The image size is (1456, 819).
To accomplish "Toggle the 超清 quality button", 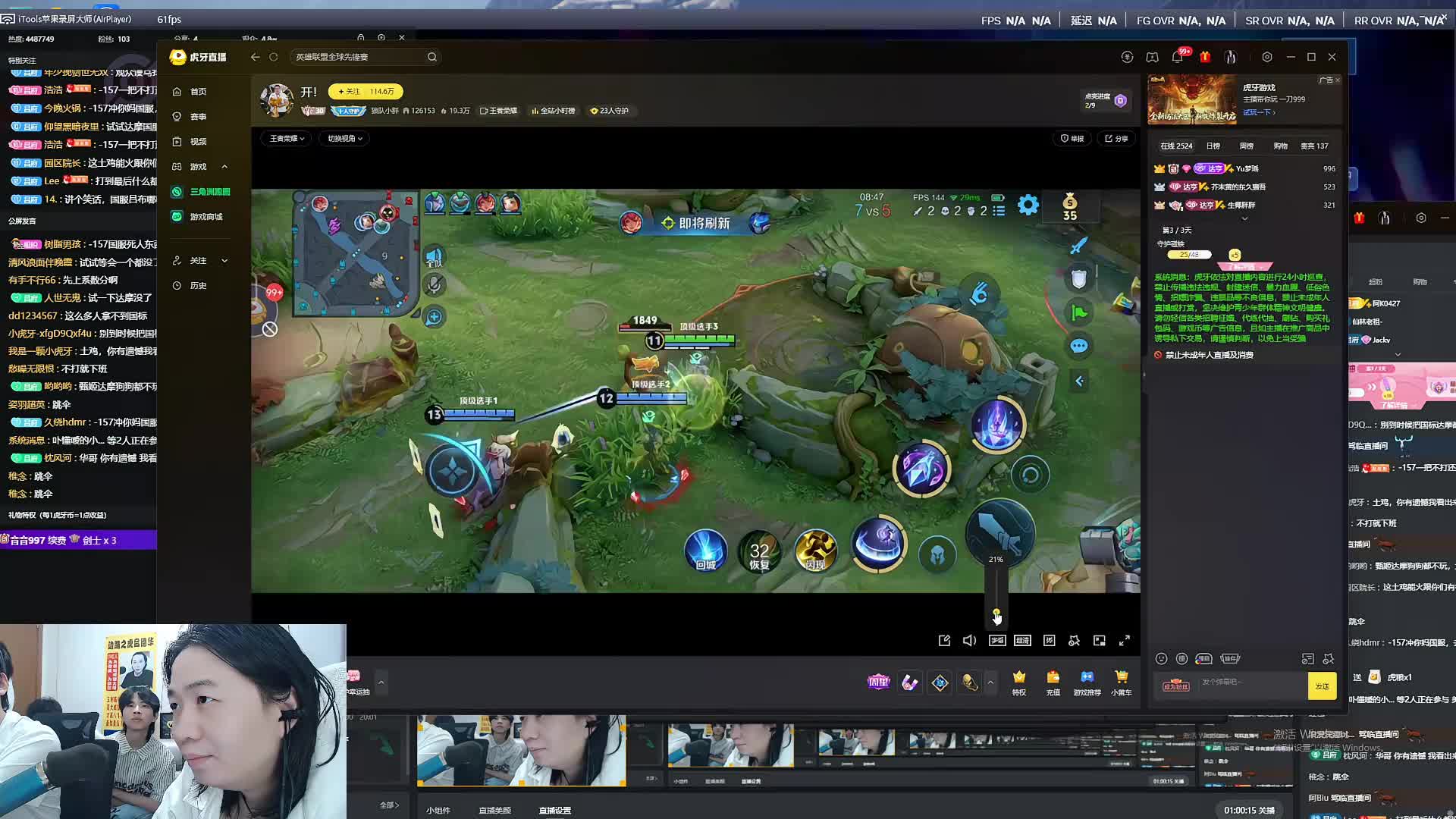I will (x=1022, y=641).
